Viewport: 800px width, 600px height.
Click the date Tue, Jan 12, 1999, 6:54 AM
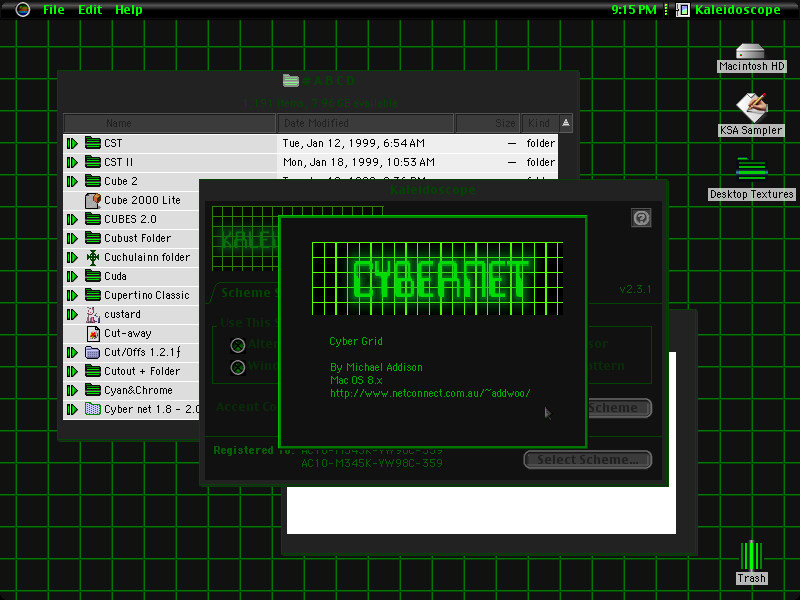pos(354,143)
